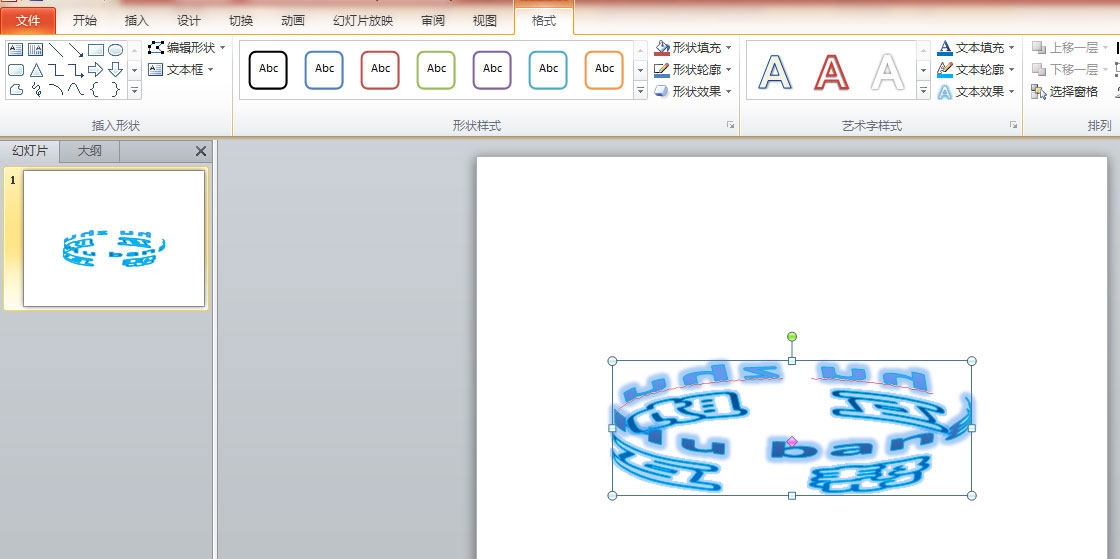
Task: Expand the shape styles gallery fully
Action: [x=641, y=91]
